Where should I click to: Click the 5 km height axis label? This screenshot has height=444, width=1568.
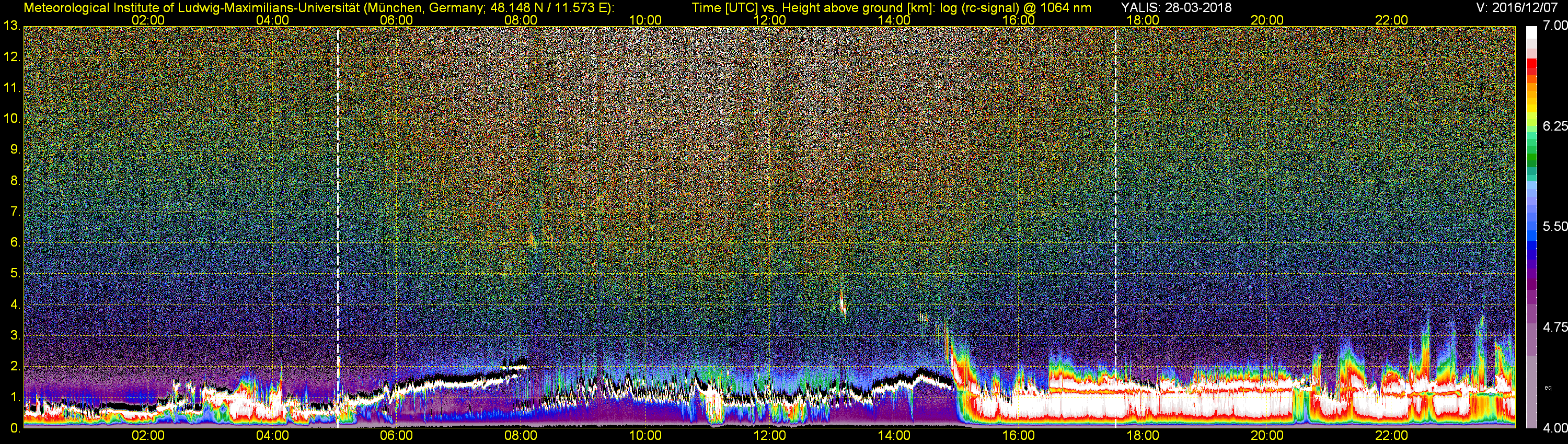[15, 274]
